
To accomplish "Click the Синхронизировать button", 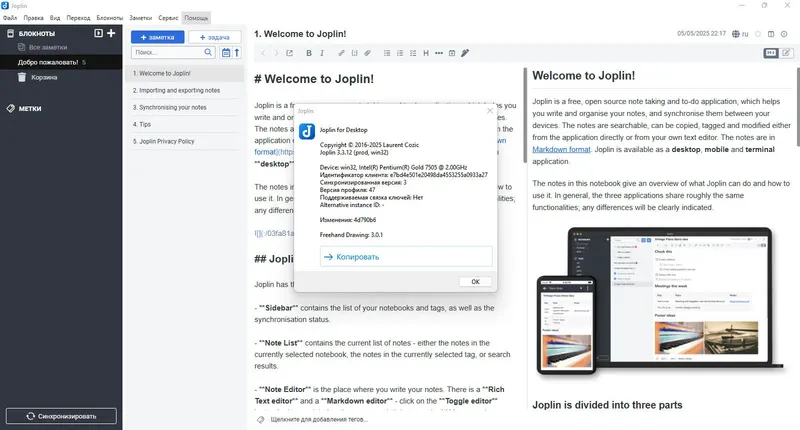I will pos(61,416).
